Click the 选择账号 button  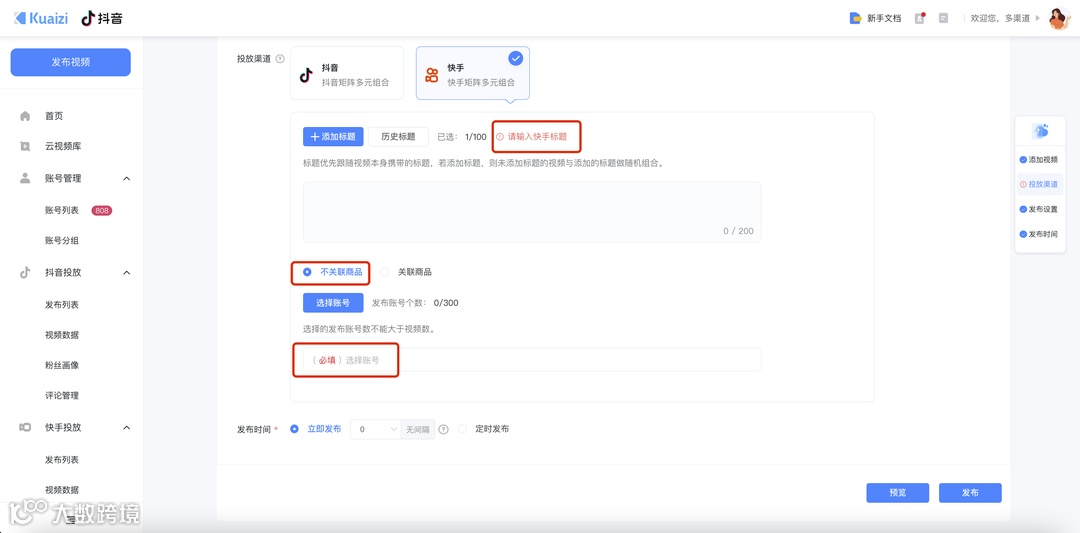[x=333, y=302]
